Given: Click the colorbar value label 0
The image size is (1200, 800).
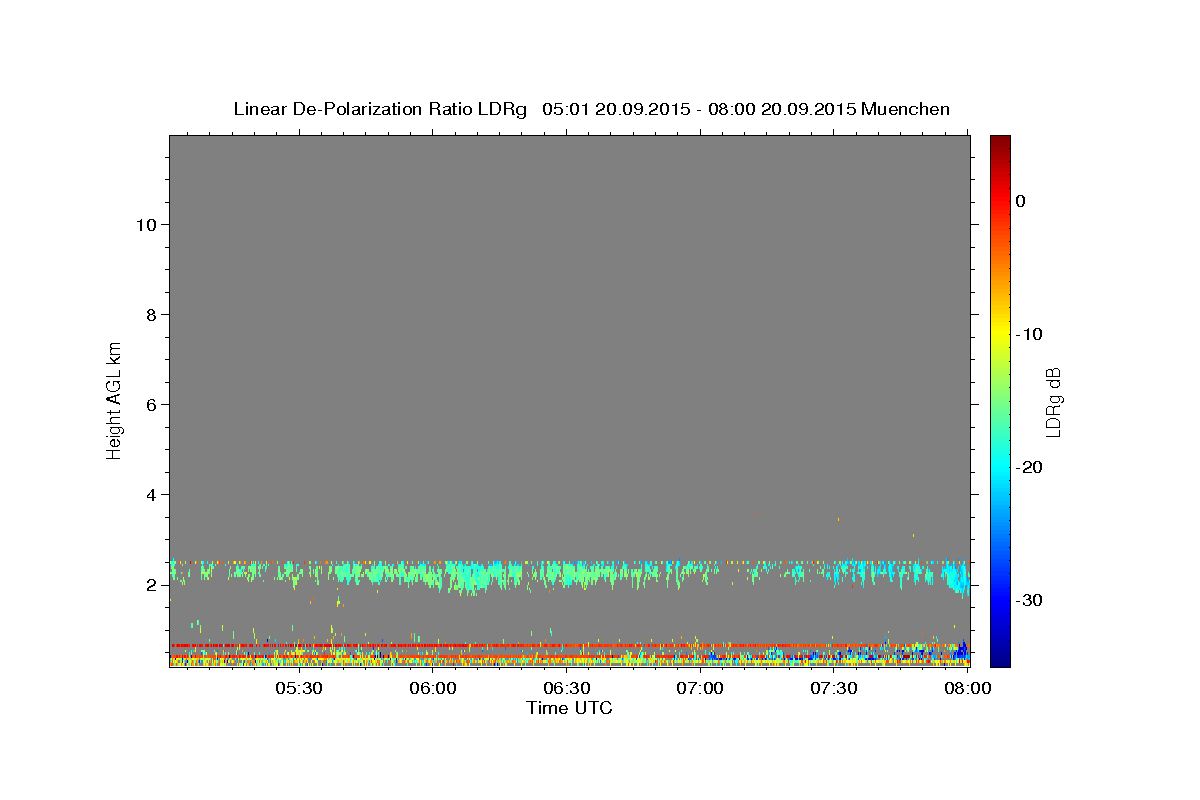Looking at the screenshot, I should tap(1020, 201).
